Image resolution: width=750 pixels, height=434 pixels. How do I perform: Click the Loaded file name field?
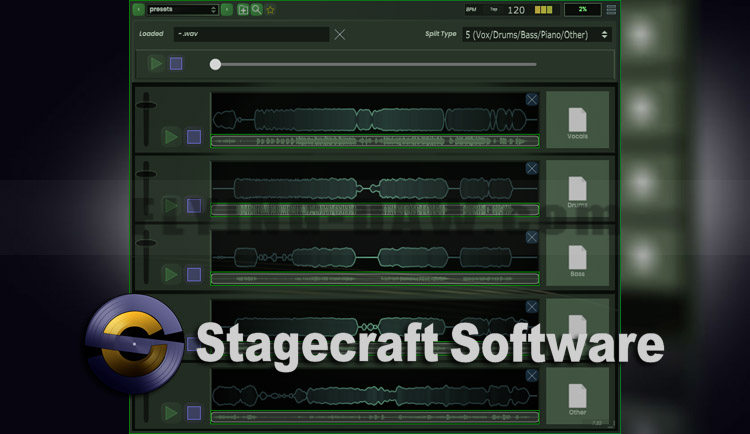[x=251, y=34]
